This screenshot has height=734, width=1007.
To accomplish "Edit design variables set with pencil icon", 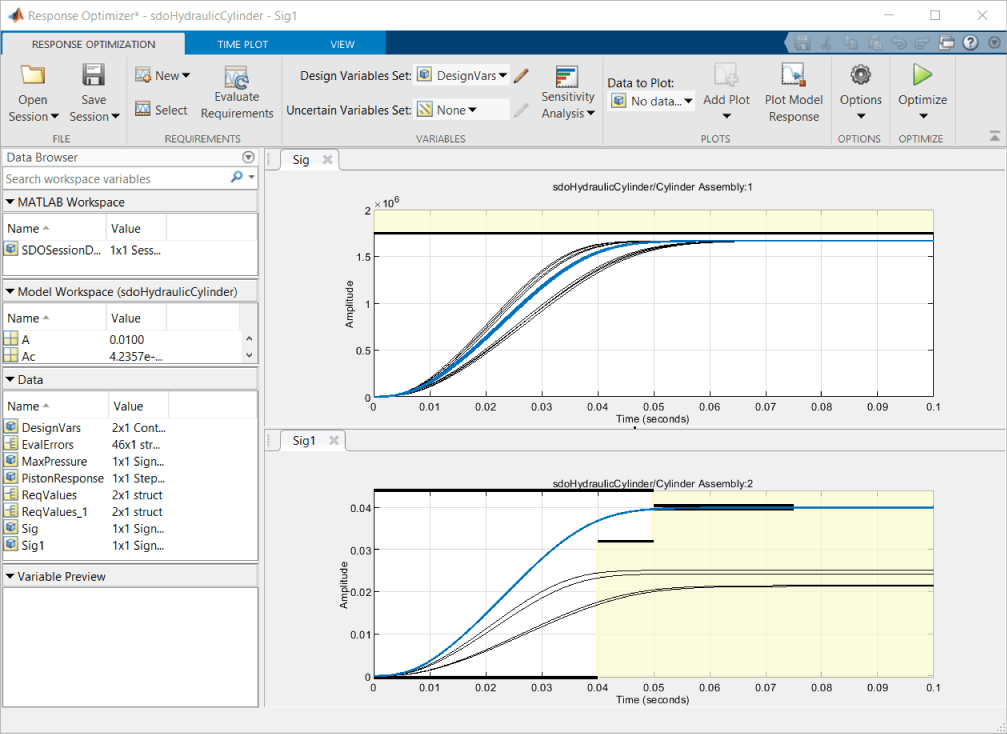I will pyautogui.click(x=521, y=75).
